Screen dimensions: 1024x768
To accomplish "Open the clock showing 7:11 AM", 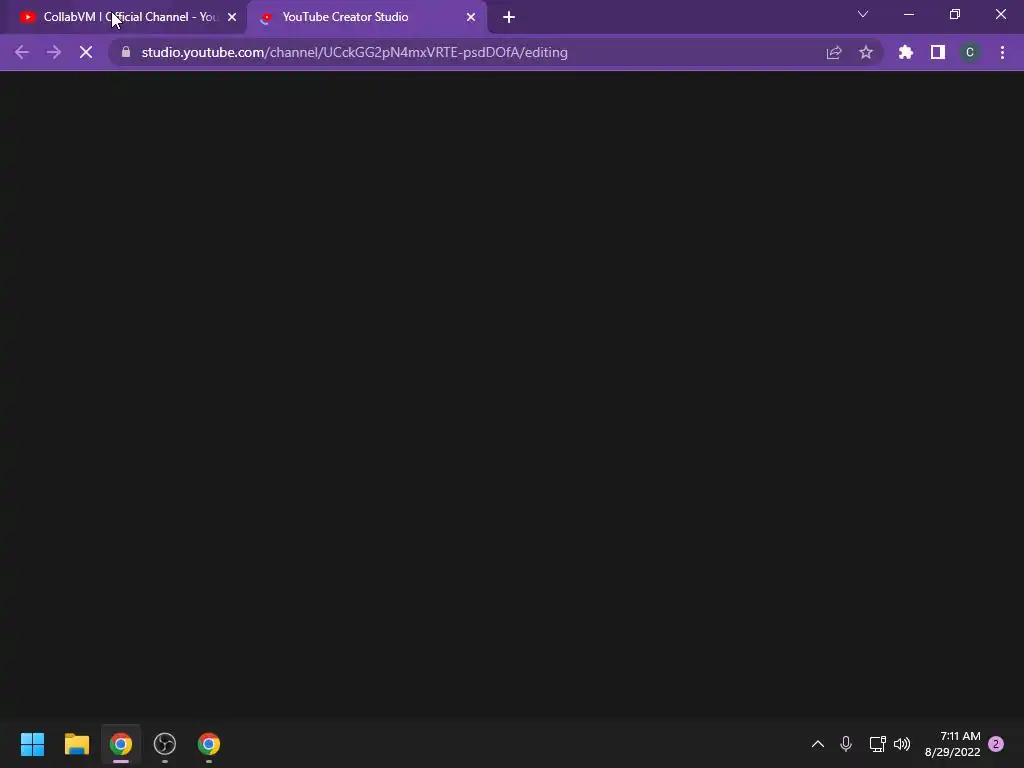I will pyautogui.click(x=952, y=744).
